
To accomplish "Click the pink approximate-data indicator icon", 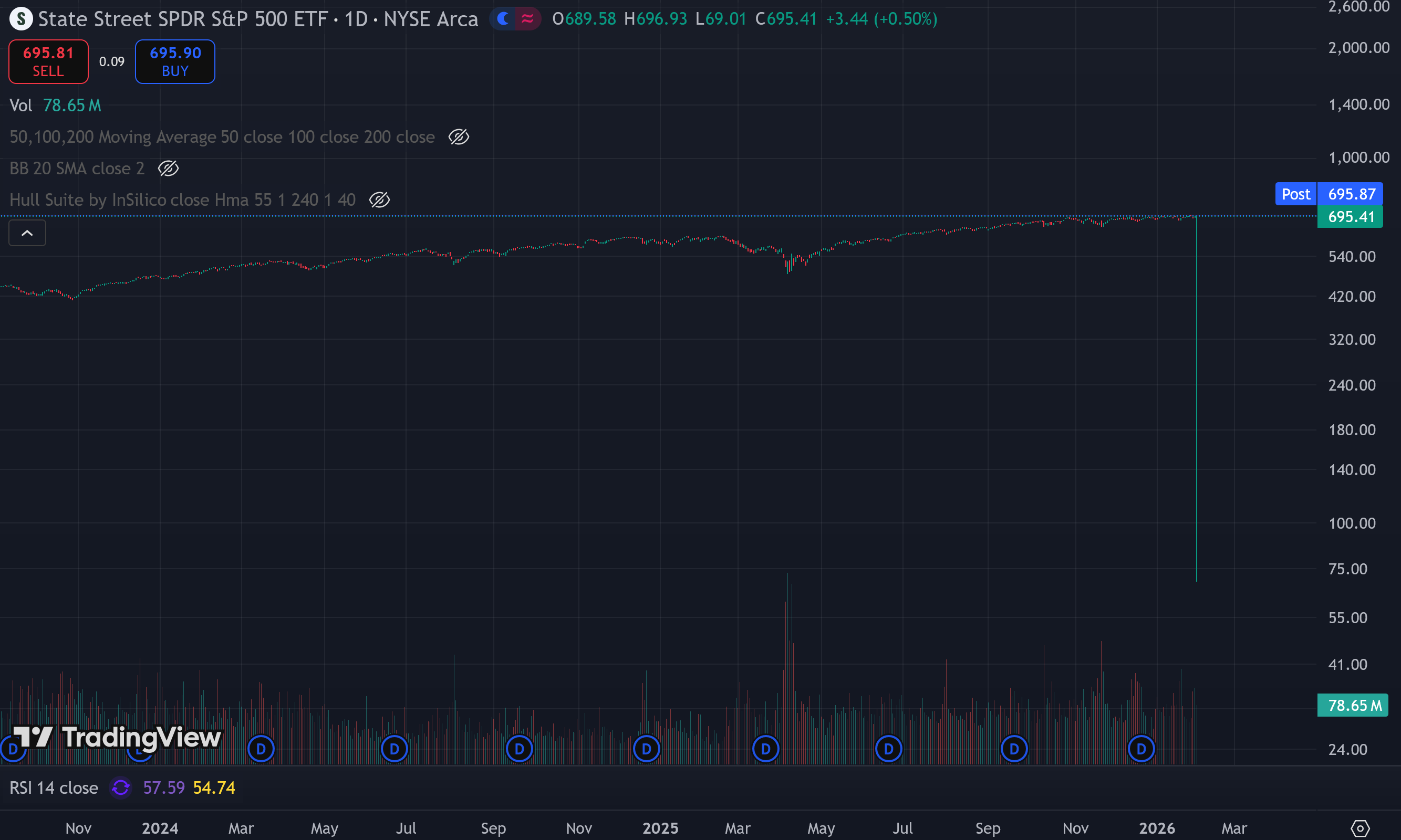I will (527, 19).
